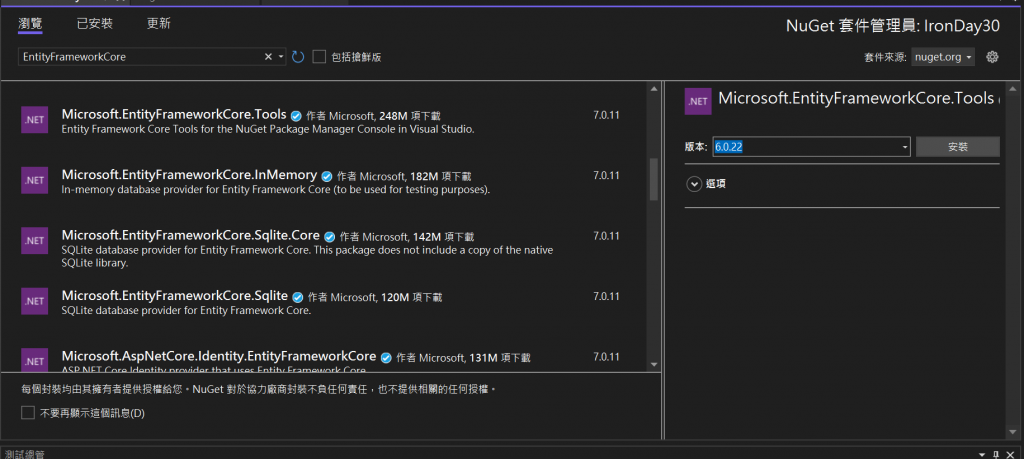Screen dimensions: 1024x459
Task: Click verified badge beside Microsoft.EntityFrameworkCore.Sqlite
Action: point(298,297)
